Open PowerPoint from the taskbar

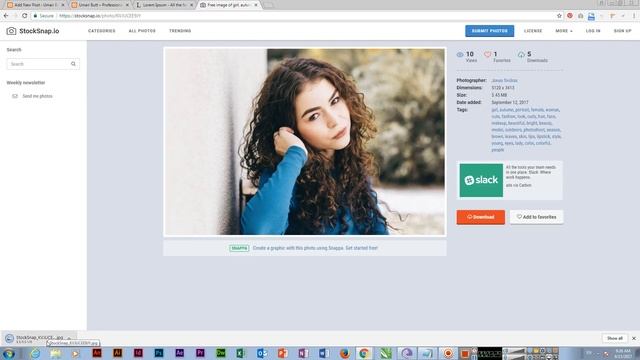coord(282,353)
